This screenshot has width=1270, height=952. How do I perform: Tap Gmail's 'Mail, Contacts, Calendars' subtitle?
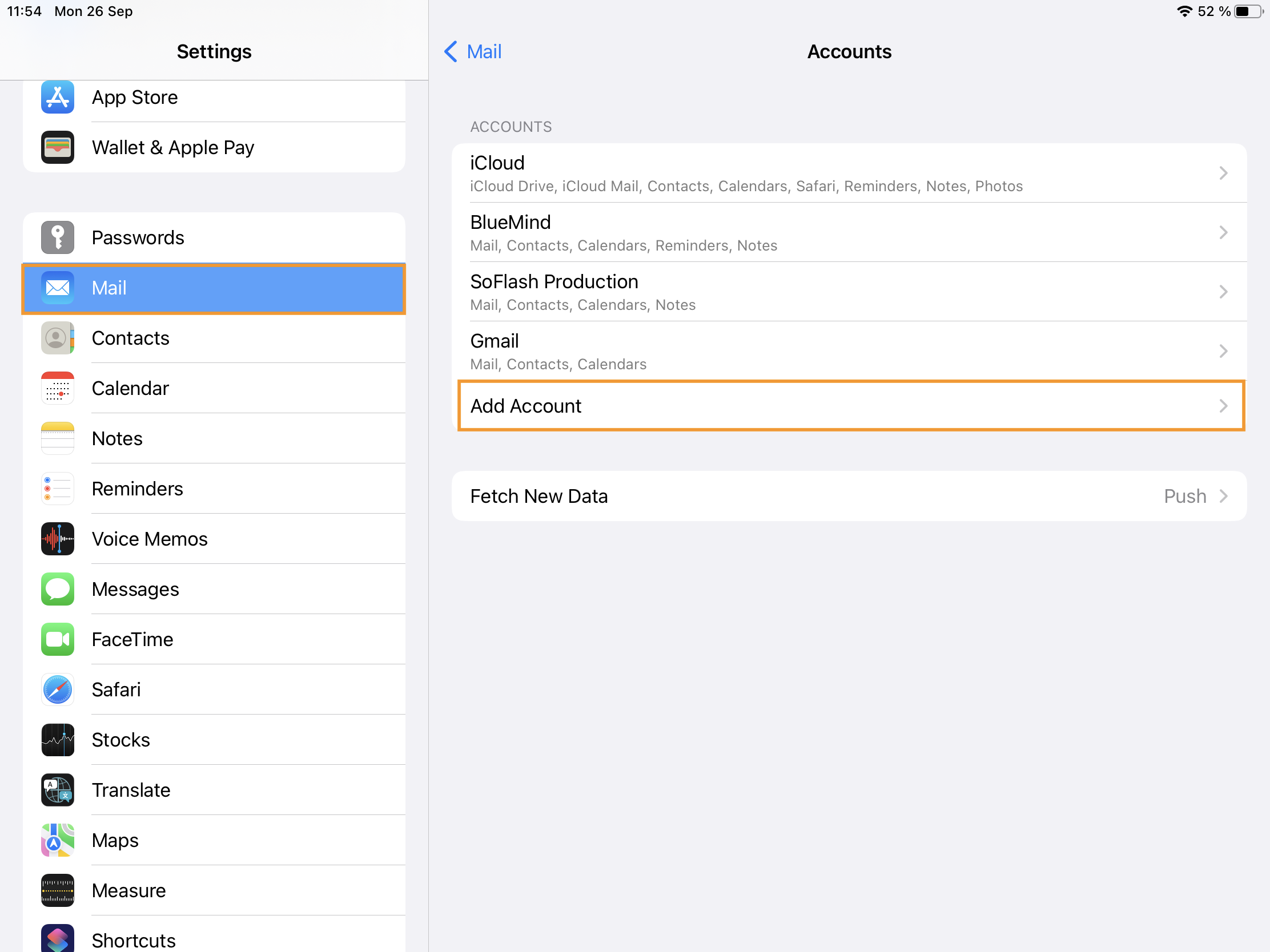click(558, 364)
